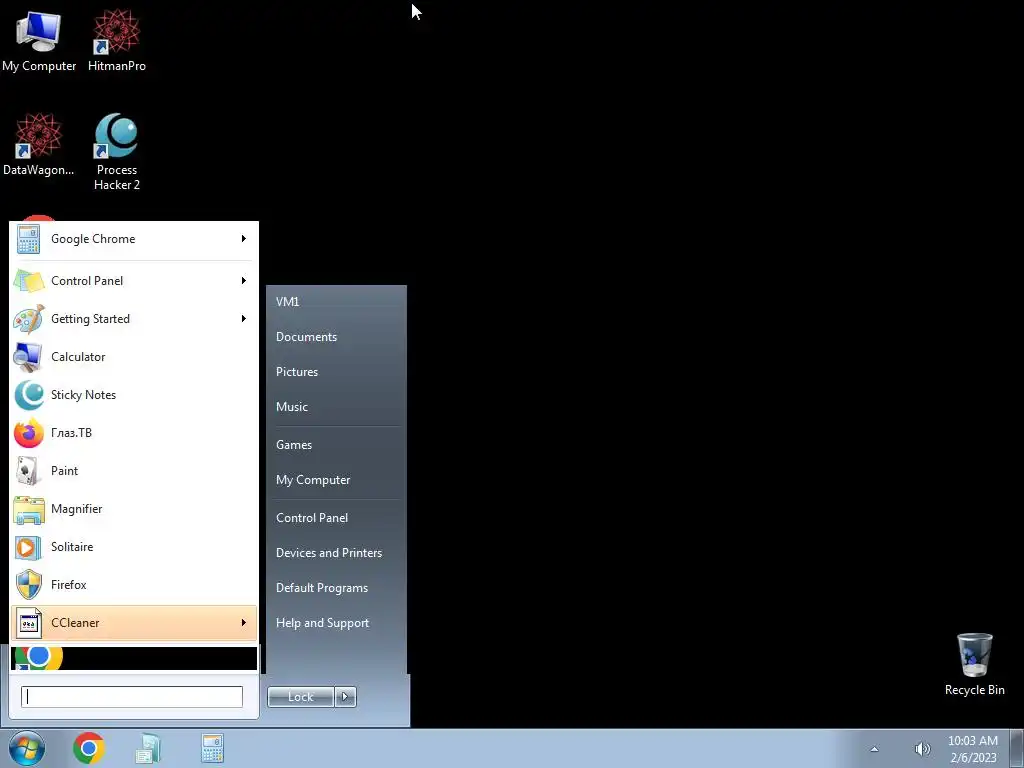Image resolution: width=1024 pixels, height=768 pixels.
Task: Expand the CCleaner submenu arrow
Action: pyautogui.click(x=244, y=623)
